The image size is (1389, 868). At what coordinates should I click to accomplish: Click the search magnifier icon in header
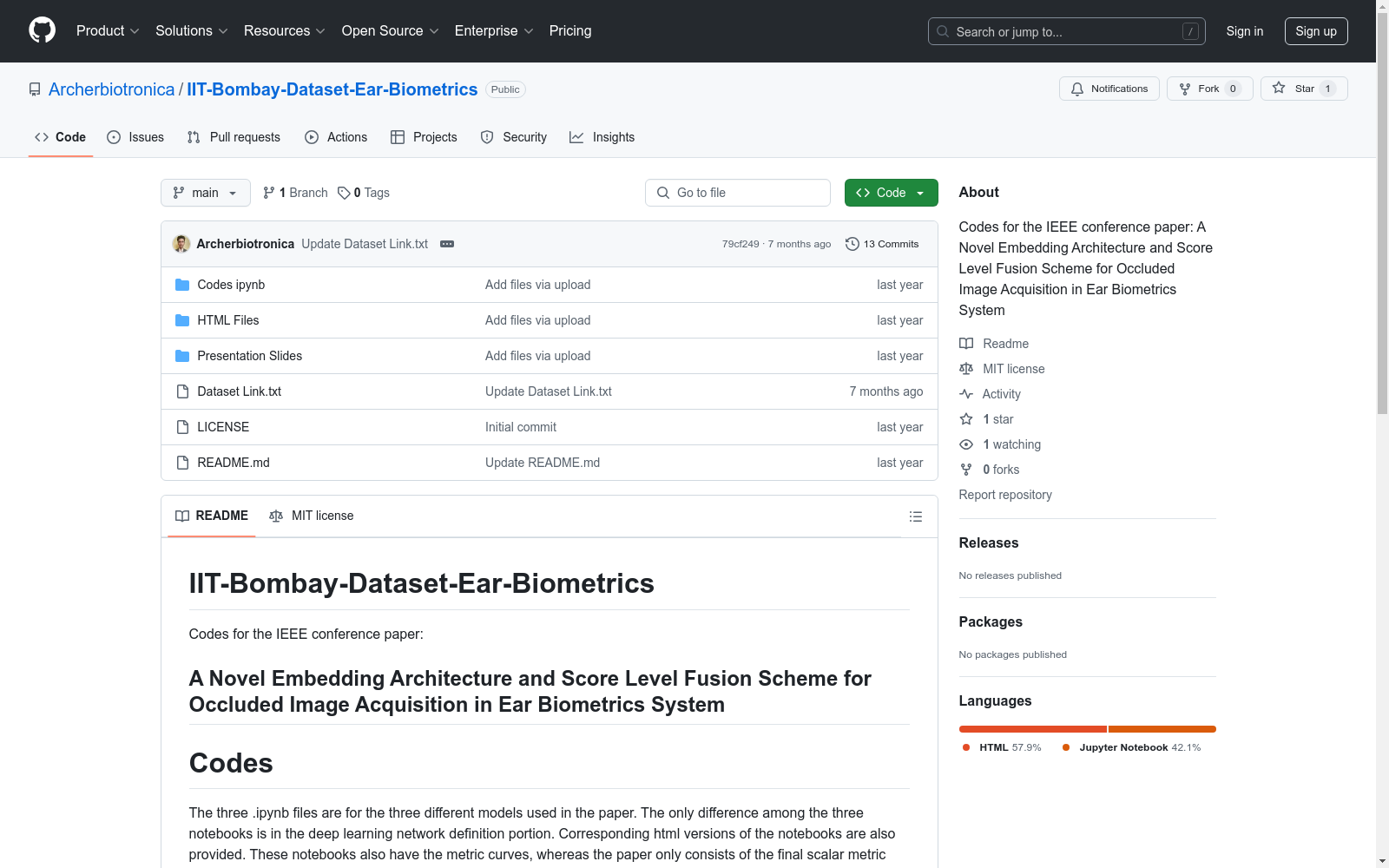[943, 31]
